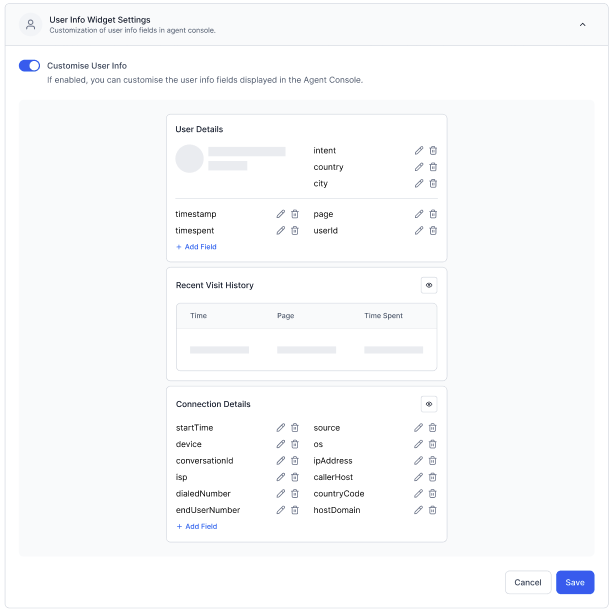
Task: Edit the ipAddress field
Action: pyautogui.click(x=418, y=461)
